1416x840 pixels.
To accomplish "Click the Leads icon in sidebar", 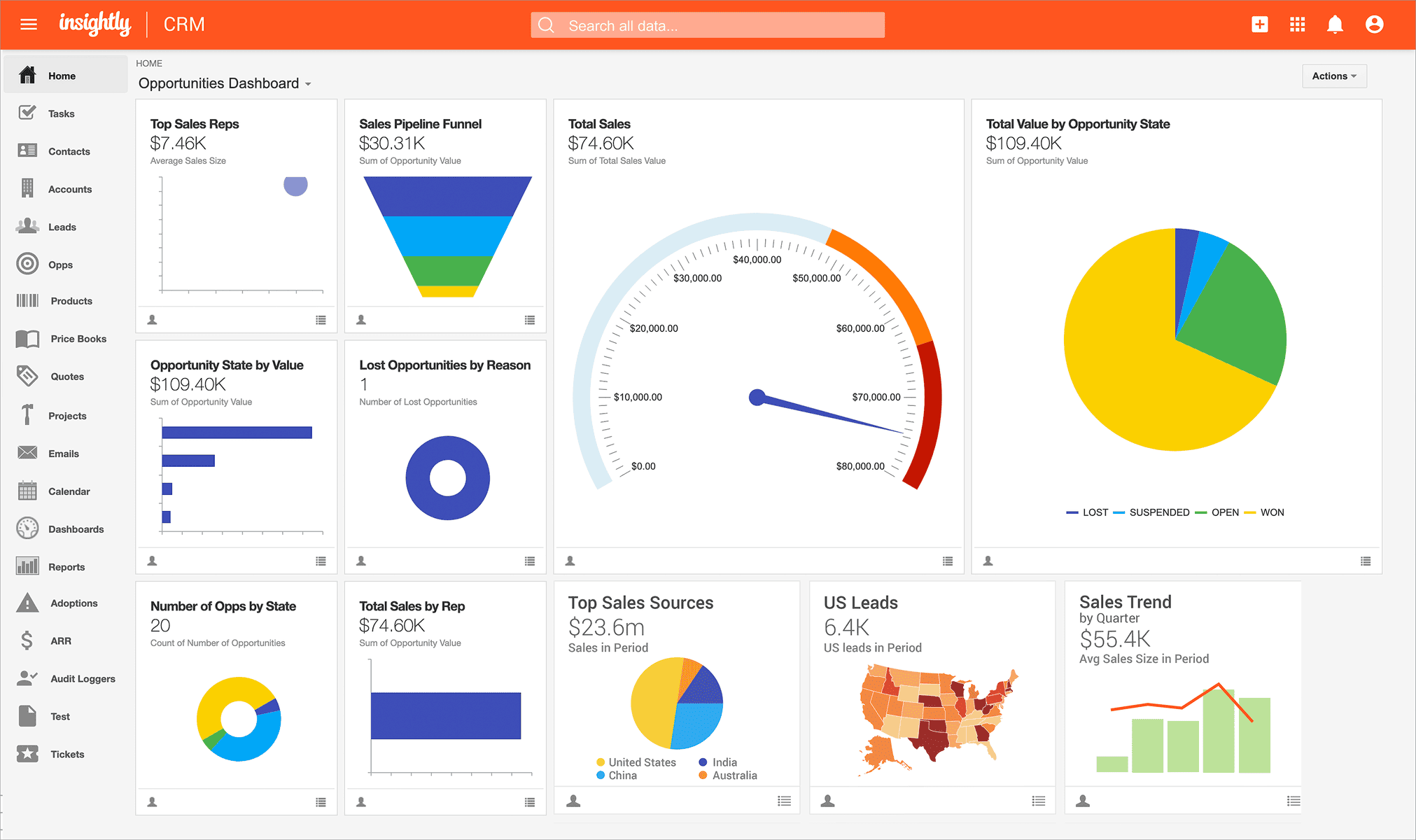I will coord(27,226).
